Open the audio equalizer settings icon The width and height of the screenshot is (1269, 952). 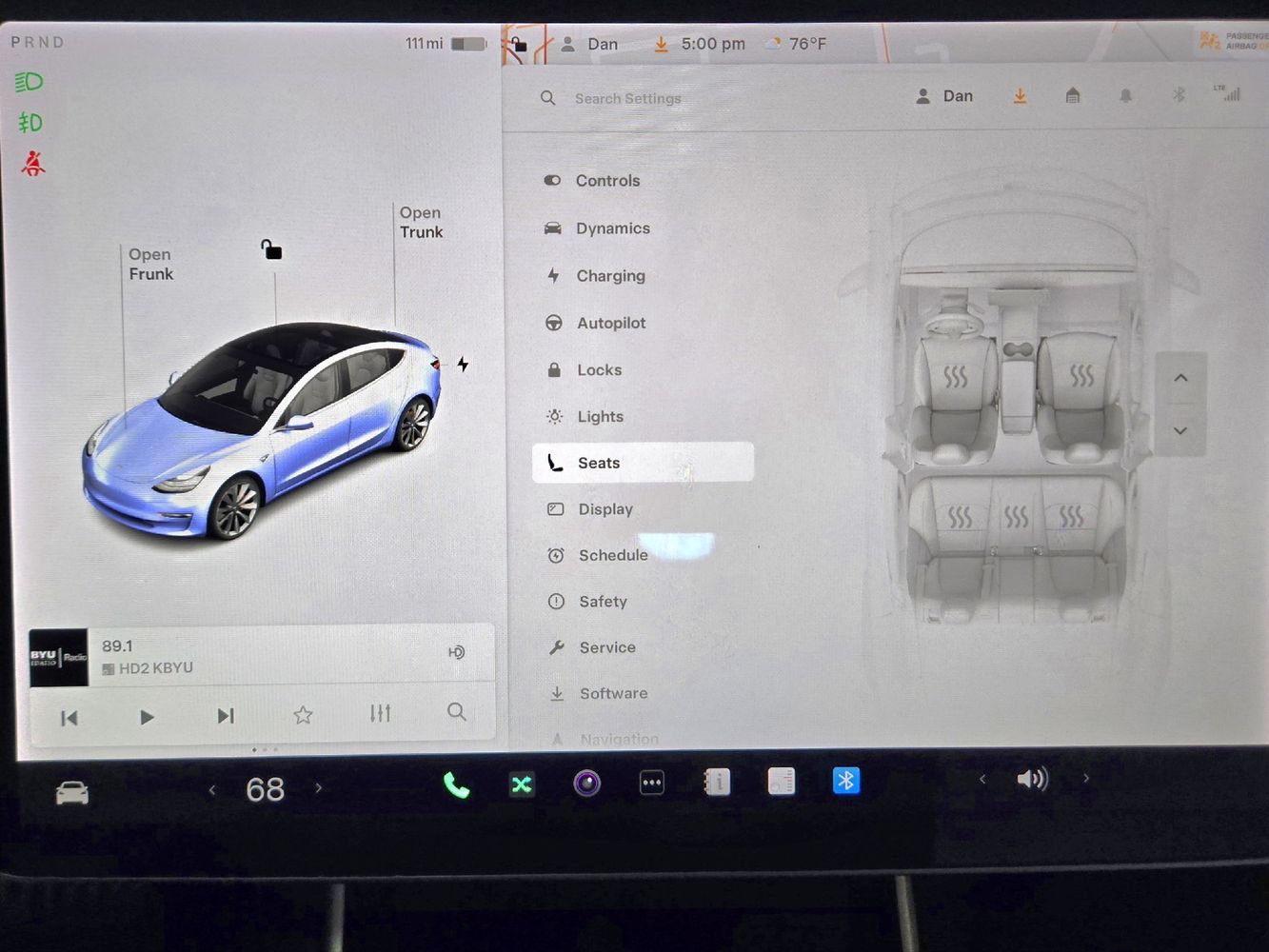[381, 713]
